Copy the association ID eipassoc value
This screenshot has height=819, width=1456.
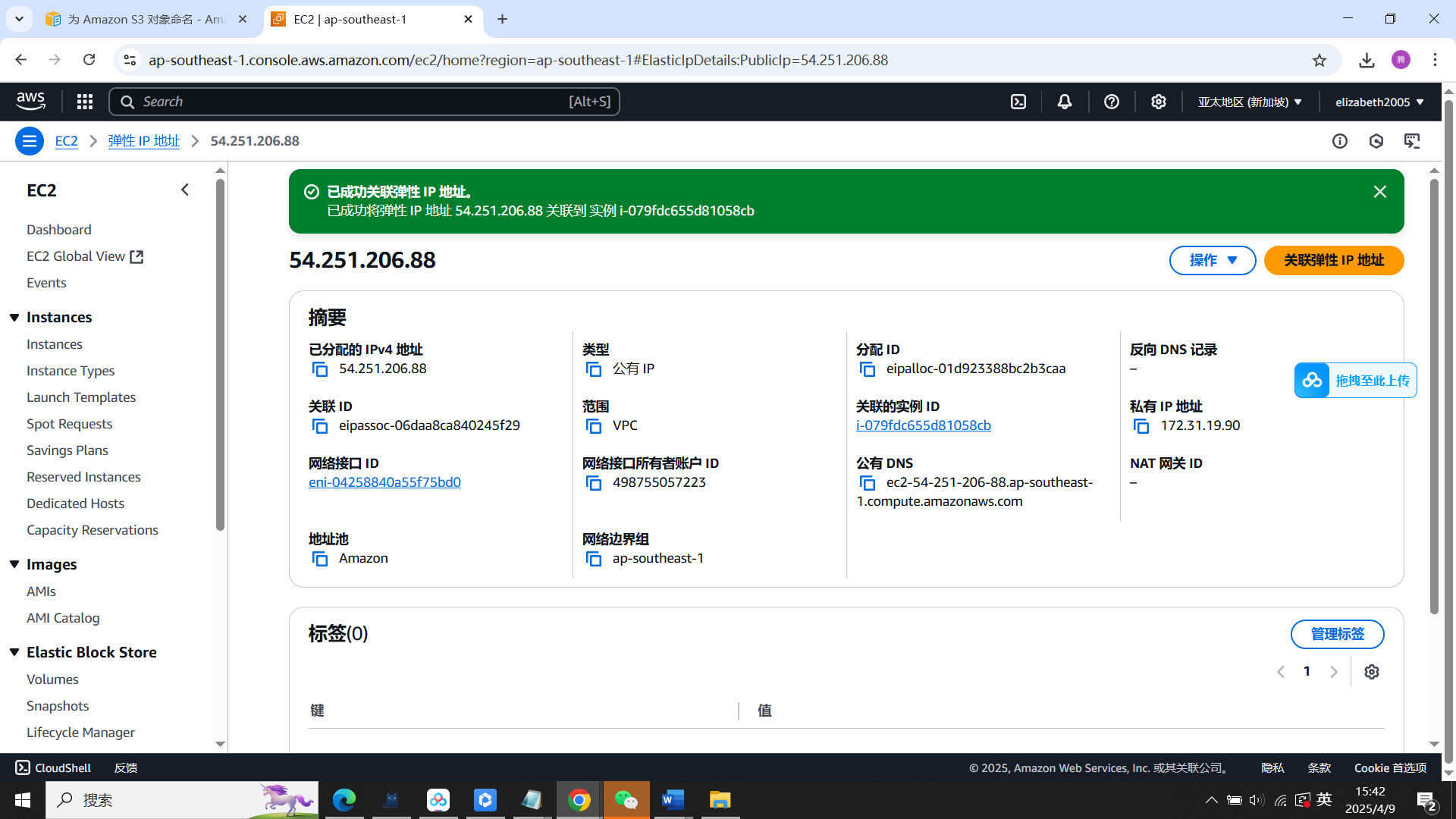tap(319, 426)
